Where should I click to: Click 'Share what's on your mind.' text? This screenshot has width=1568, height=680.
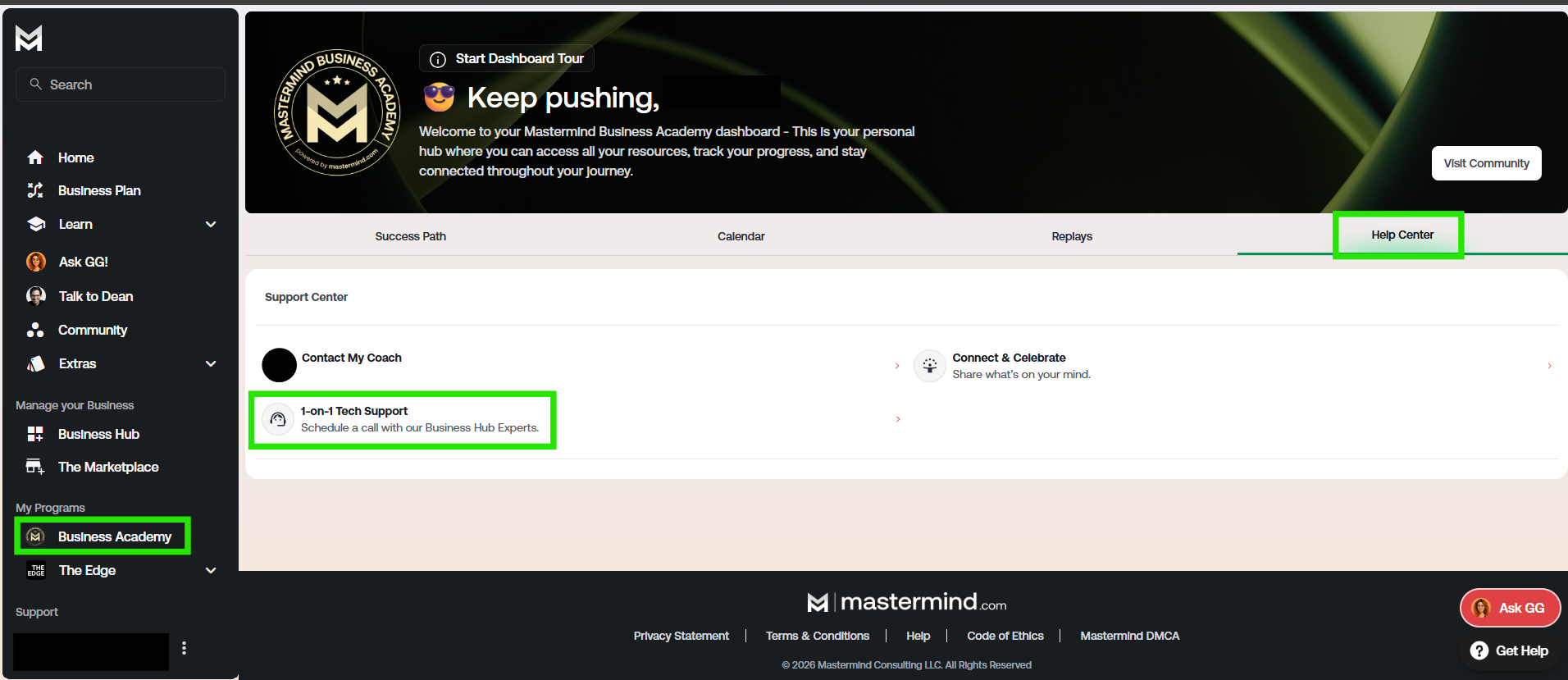tap(1022, 374)
